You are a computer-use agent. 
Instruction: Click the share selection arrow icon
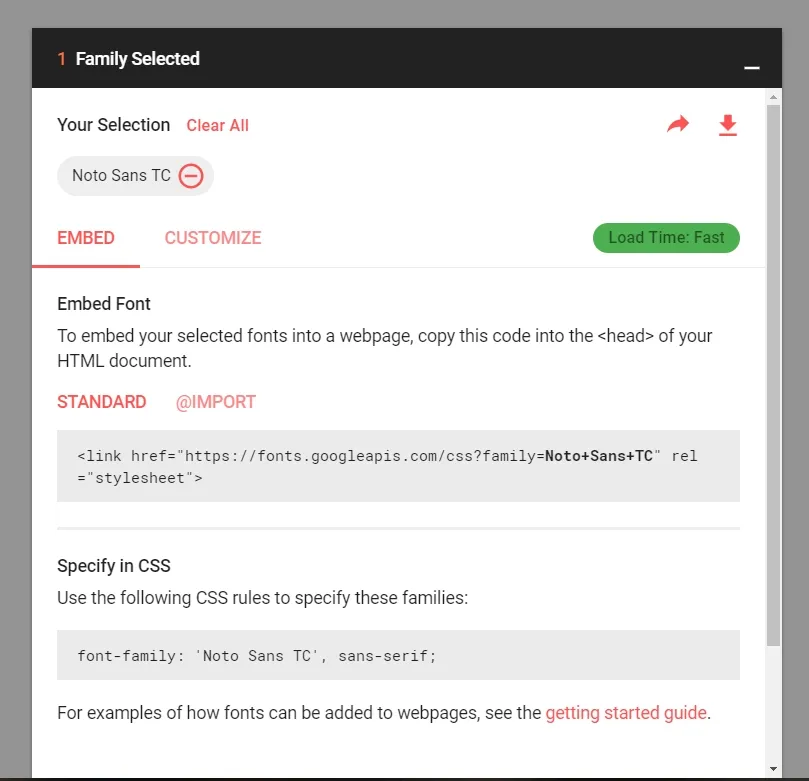(x=677, y=124)
